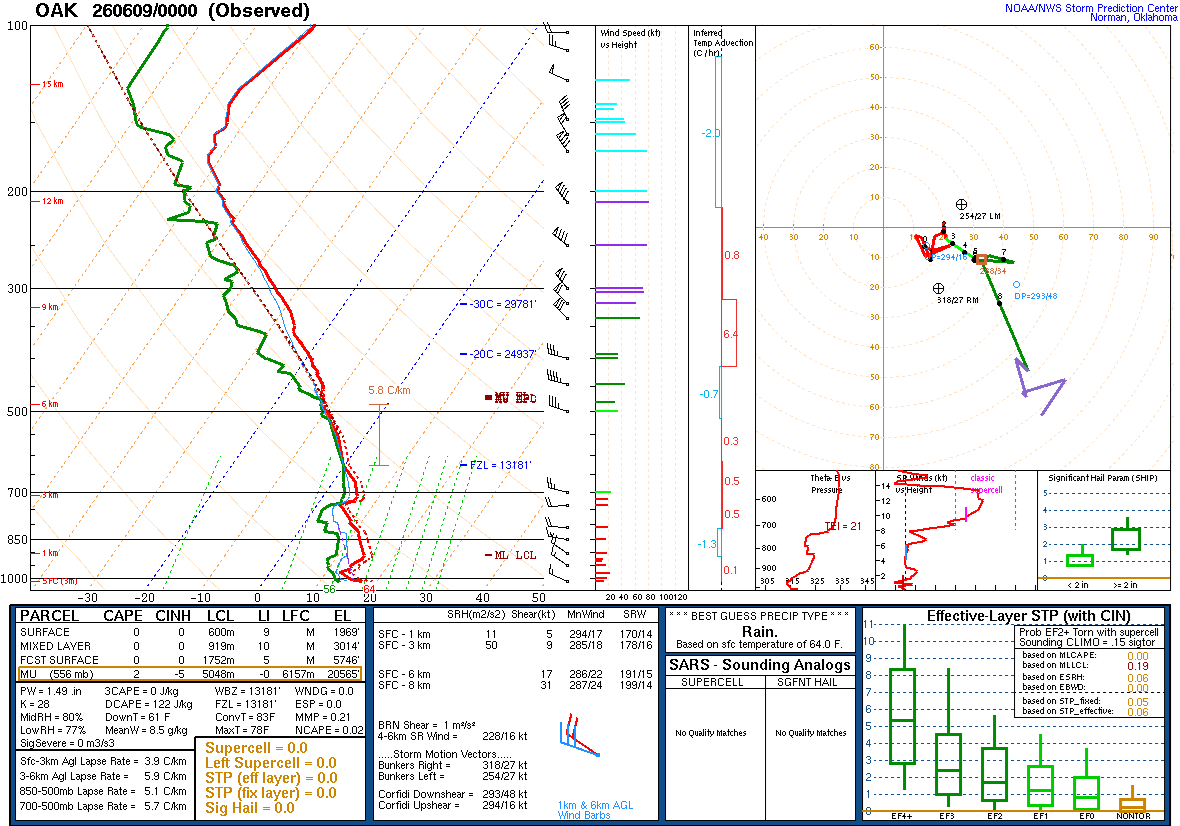The width and height of the screenshot is (1180, 826).
Task: Click the 'classic supercell' label
Action: [x=986, y=484]
